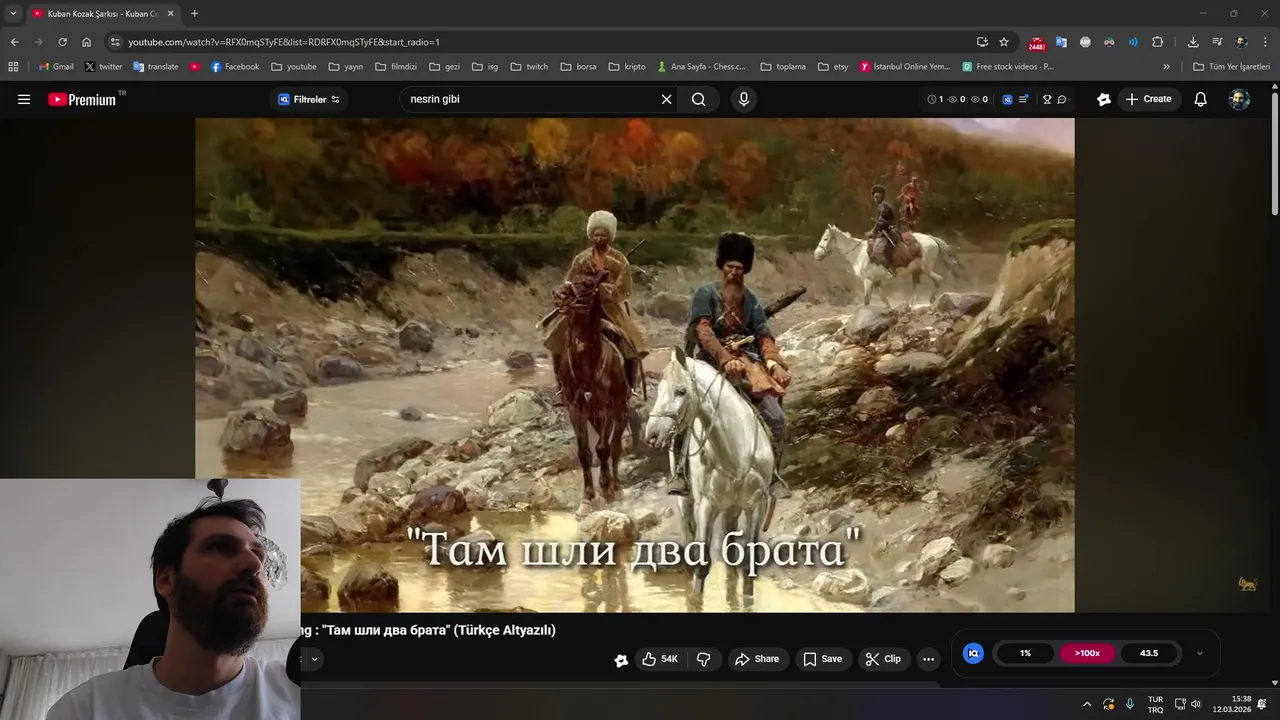Click the YouTube search magnifier button
This screenshot has width=1280, height=720.
click(x=698, y=99)
